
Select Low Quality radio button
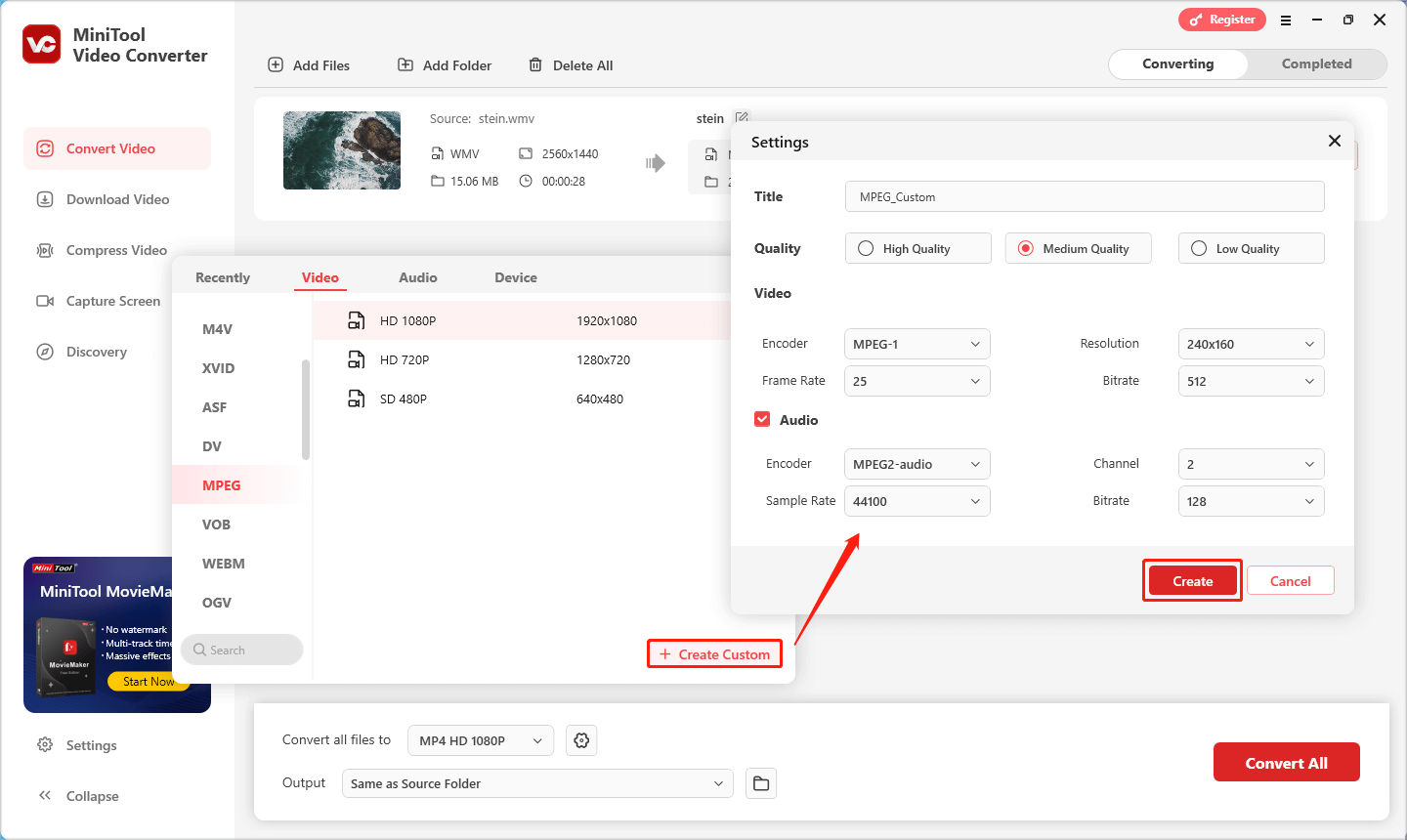[1199, 248]
